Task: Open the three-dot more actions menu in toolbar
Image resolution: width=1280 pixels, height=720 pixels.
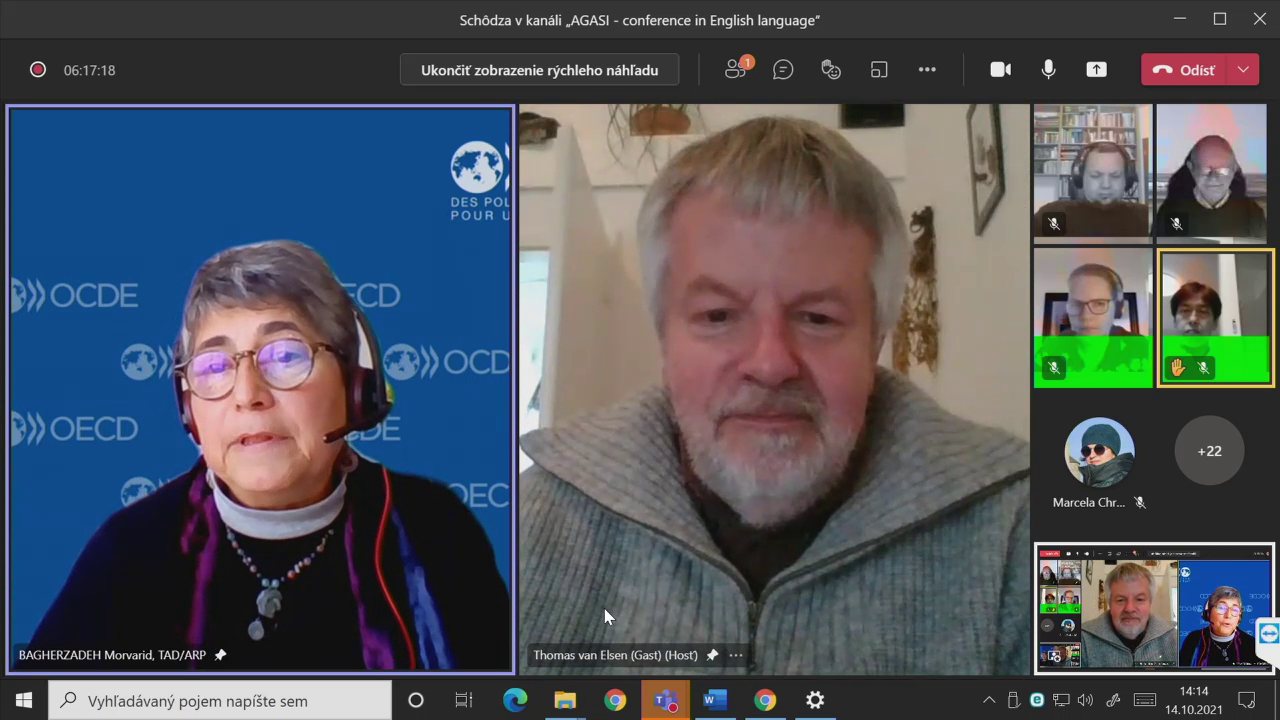Action: point(927,69)
